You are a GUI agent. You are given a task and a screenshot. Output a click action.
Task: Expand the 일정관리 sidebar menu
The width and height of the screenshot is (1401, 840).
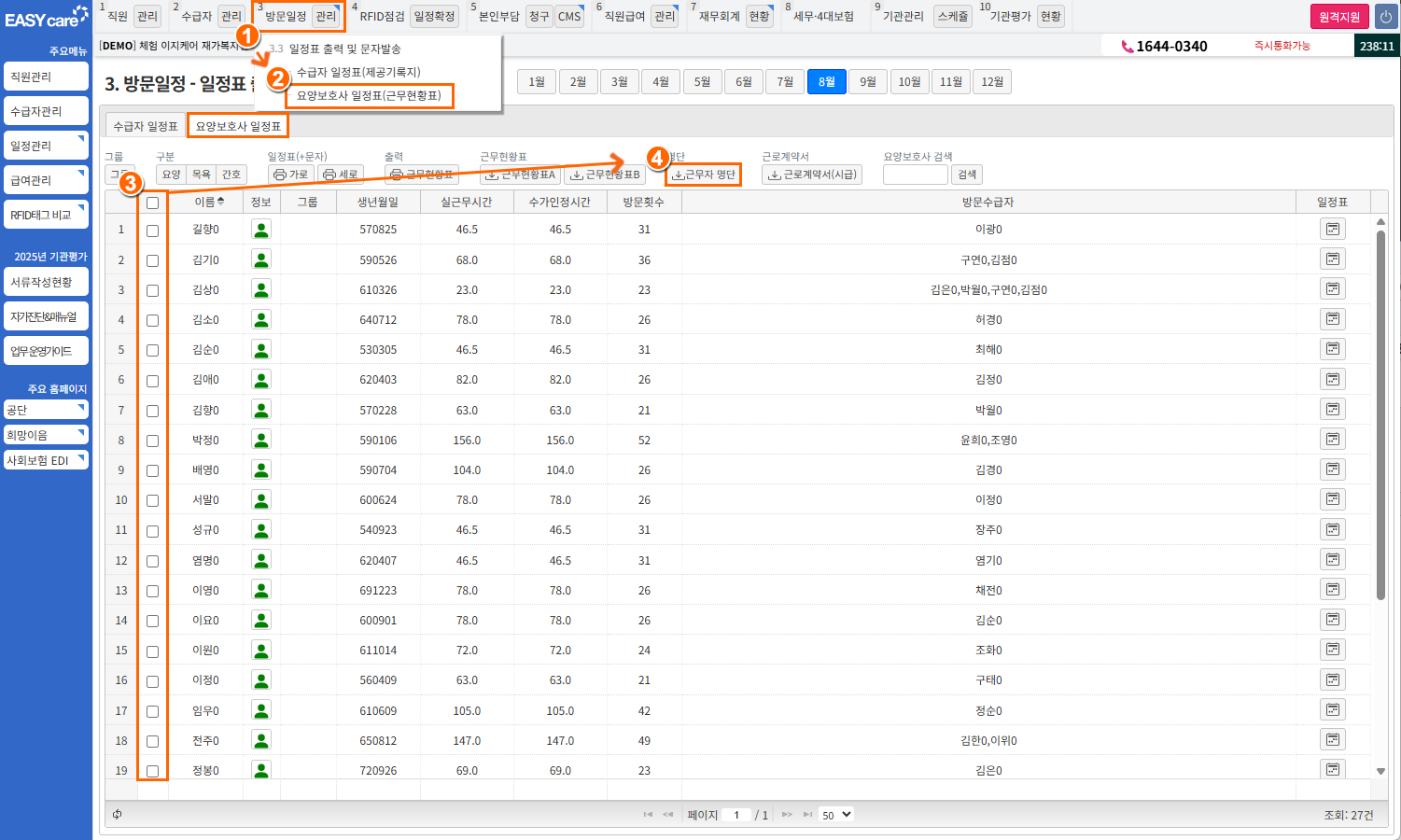coord(46,146)
